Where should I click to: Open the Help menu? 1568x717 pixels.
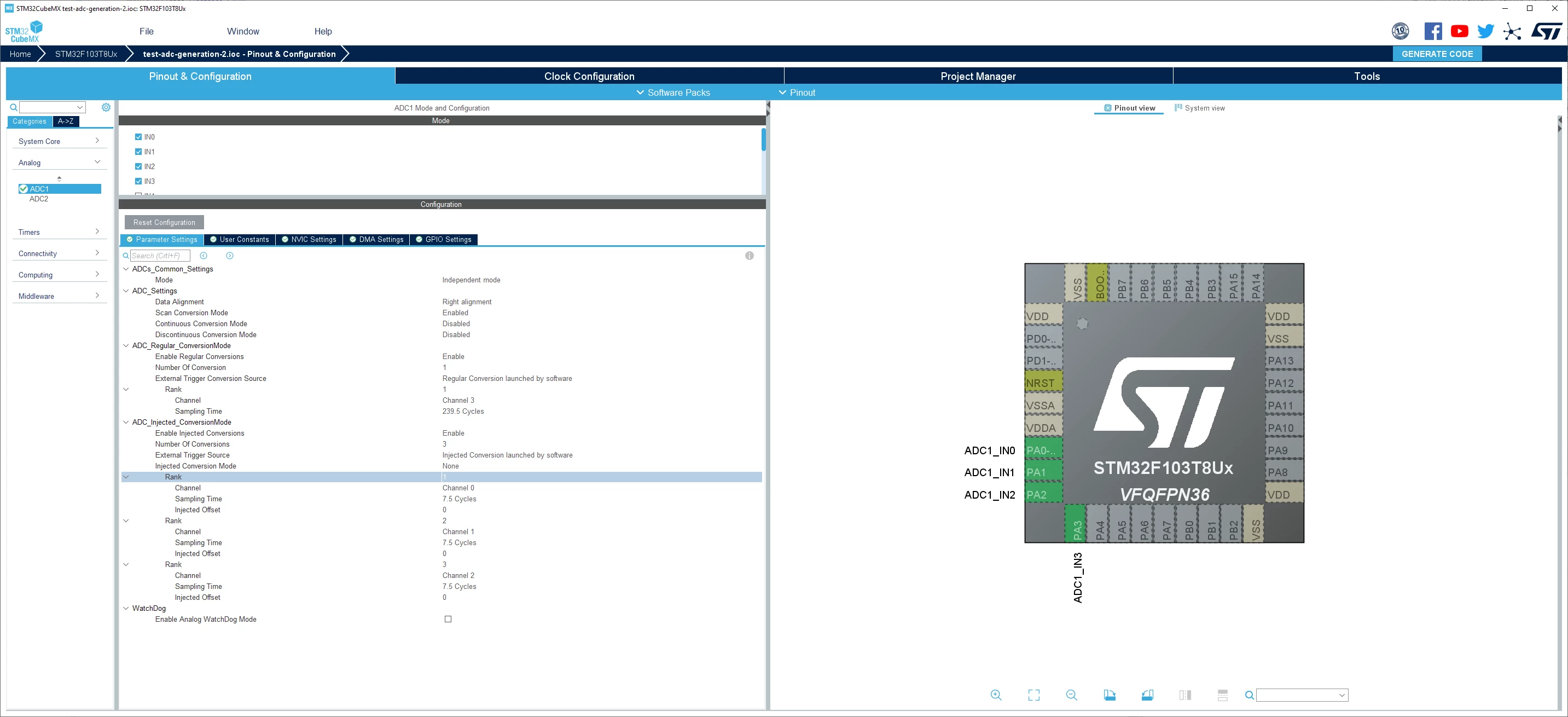(x=323, y=31)
